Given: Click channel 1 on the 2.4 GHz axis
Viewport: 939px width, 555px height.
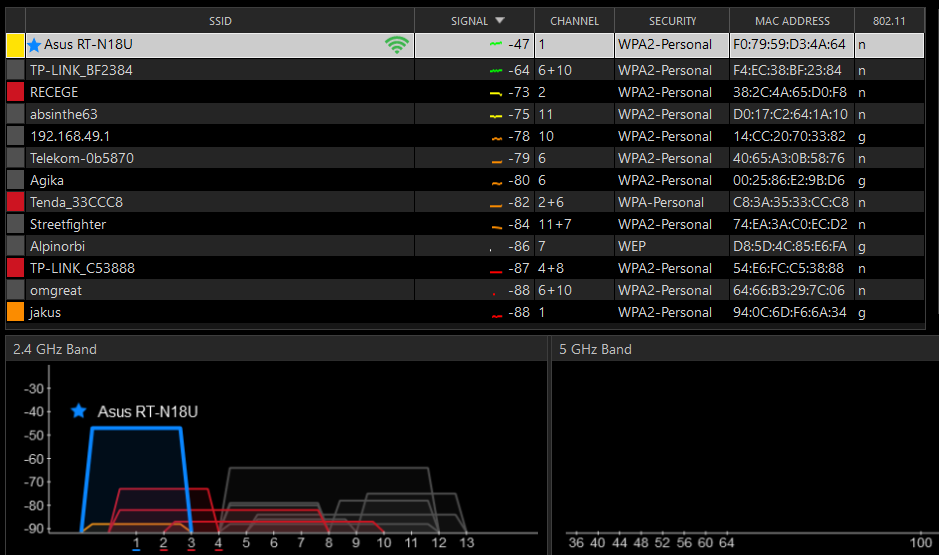Looking at the screenshot, I should (x=136, y=542).
